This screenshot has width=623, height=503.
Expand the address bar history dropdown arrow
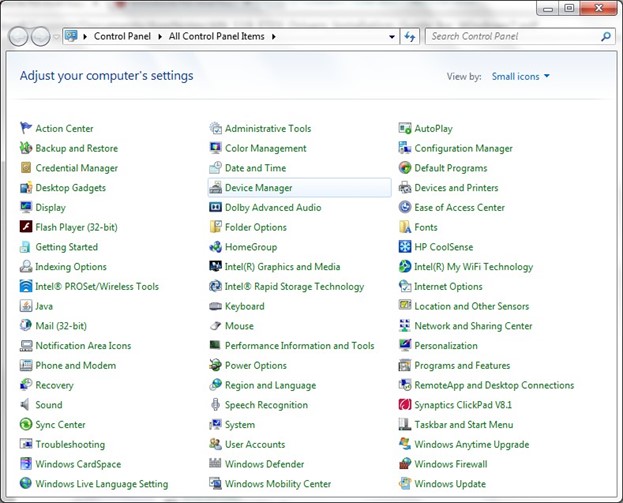pyautogui.click(x=391, y=36)
